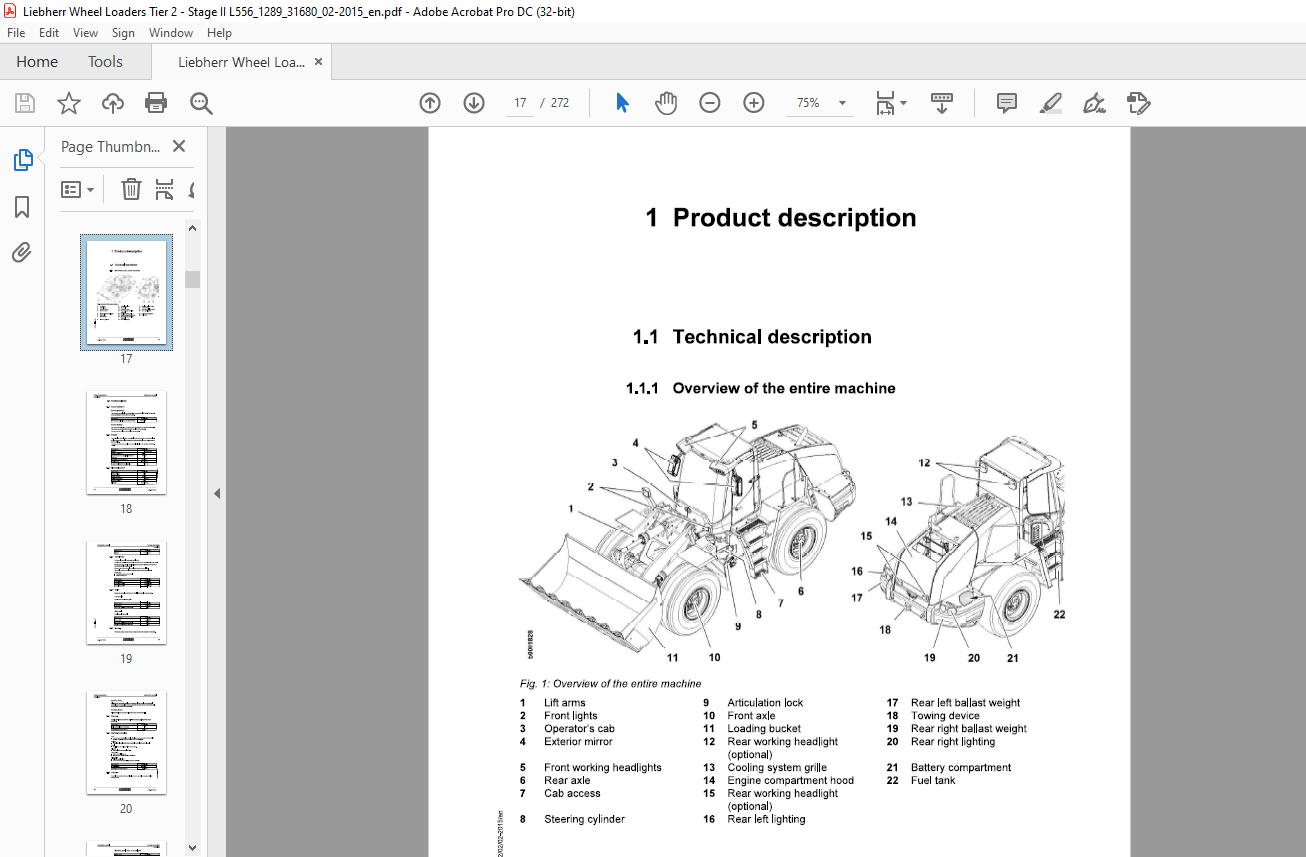1306x857 pixels.
Task: Open the Bookmarks panel
Action: (22, 207)
